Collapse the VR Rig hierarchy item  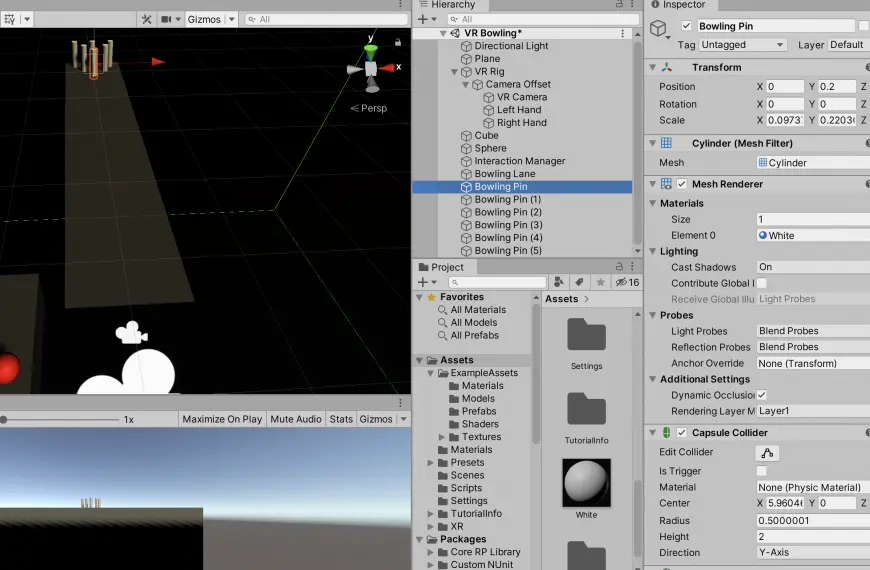click(454, 72)
